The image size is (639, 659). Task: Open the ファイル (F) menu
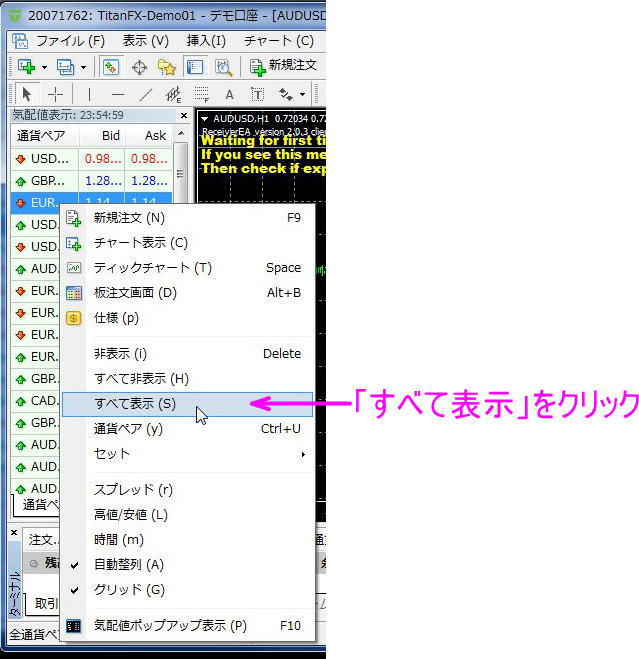pos(70,41)
